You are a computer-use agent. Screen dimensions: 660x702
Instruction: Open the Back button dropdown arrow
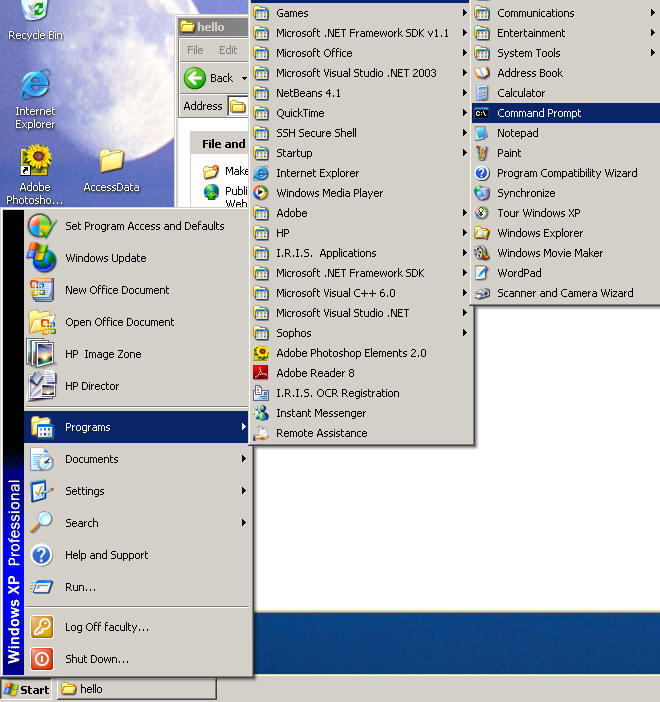click(244, 78)
